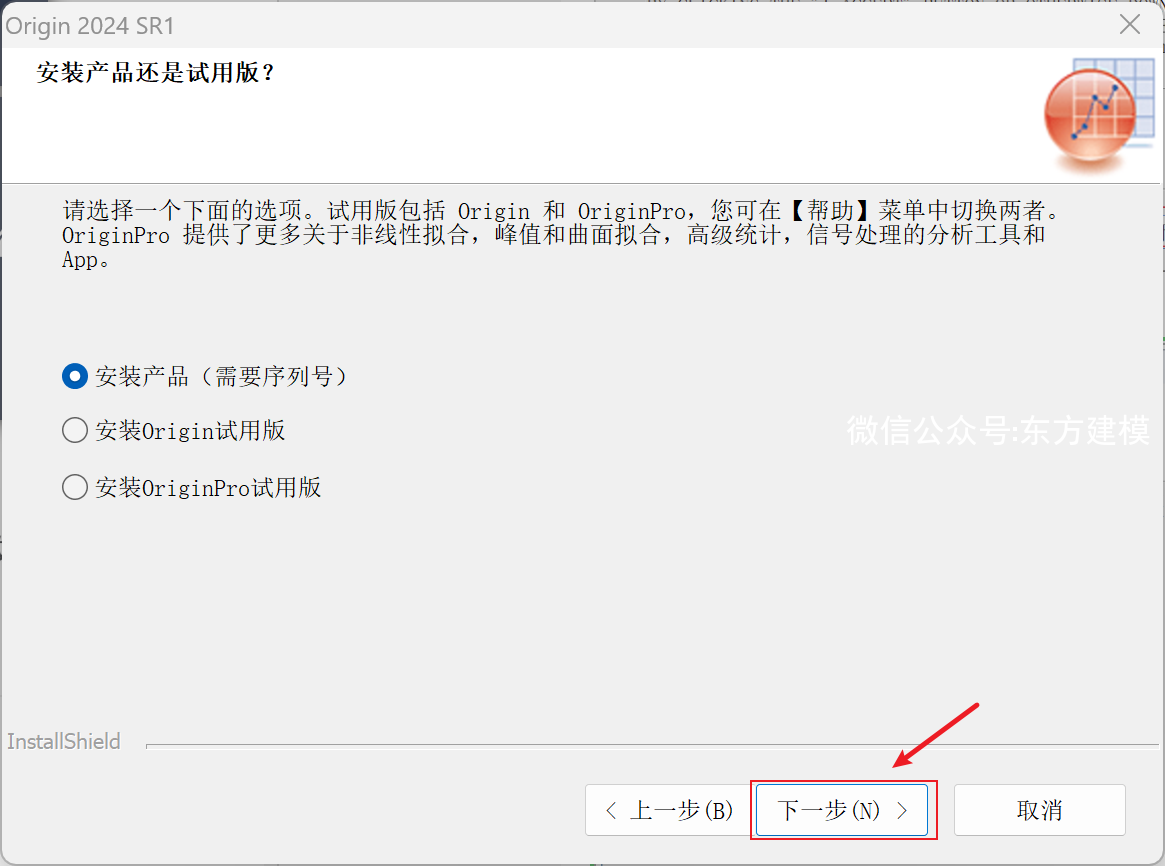Click the InstallShield label
The height and width of the screenshot is (866, 1165).
[64, 741]
